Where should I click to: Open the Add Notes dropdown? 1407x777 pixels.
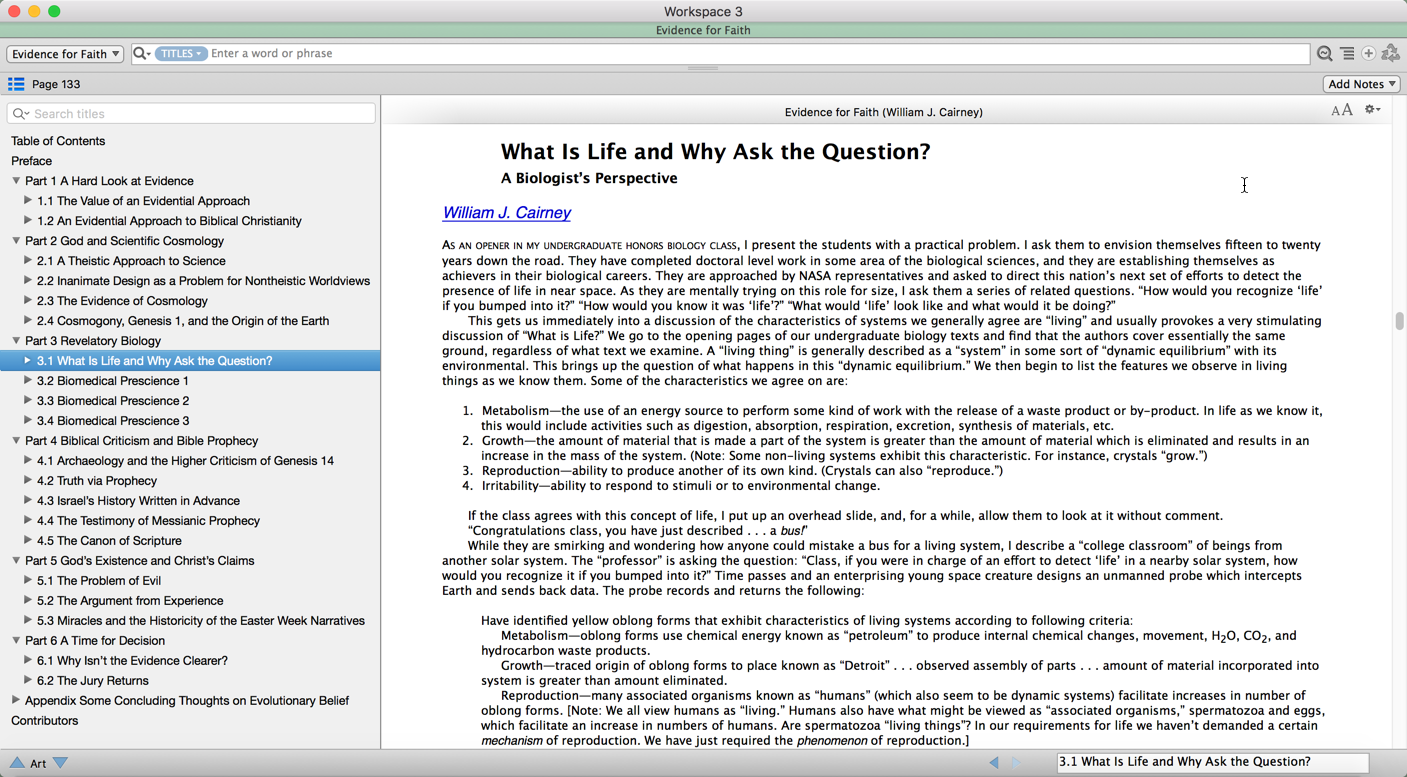point(1361,84)
